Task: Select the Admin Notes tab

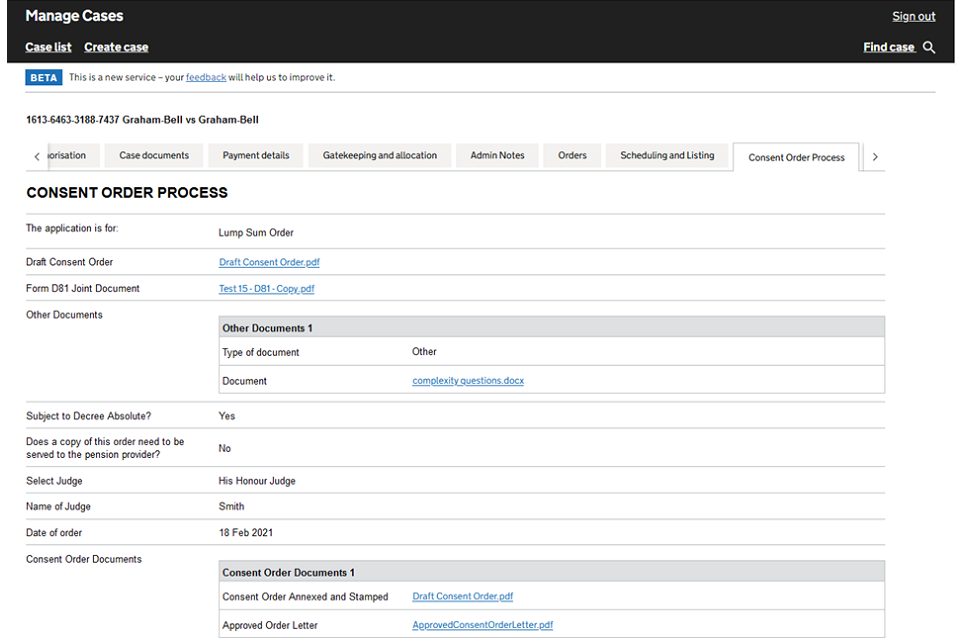Action: coord(497,156)
